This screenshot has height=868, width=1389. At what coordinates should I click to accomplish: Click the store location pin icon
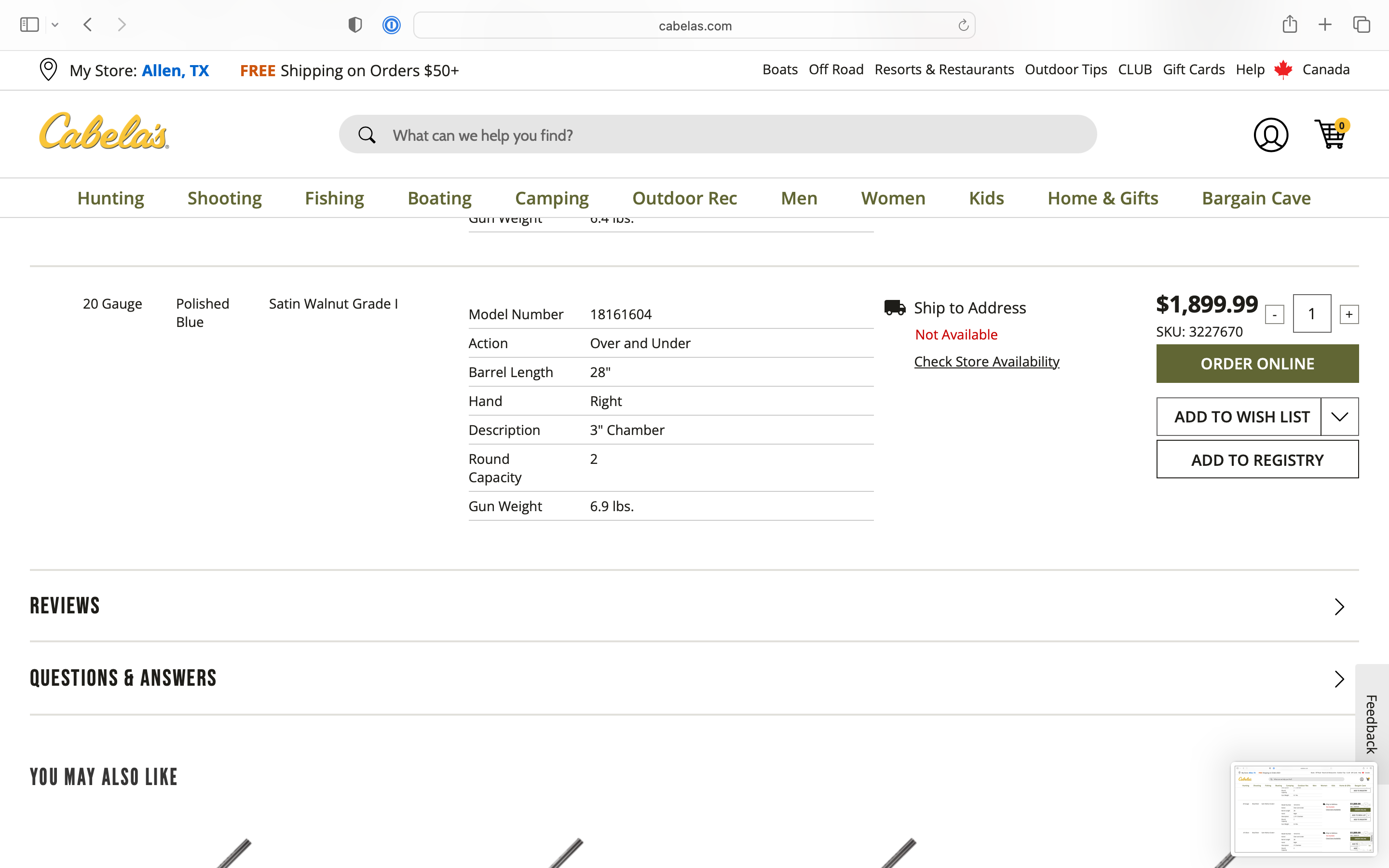48,70
